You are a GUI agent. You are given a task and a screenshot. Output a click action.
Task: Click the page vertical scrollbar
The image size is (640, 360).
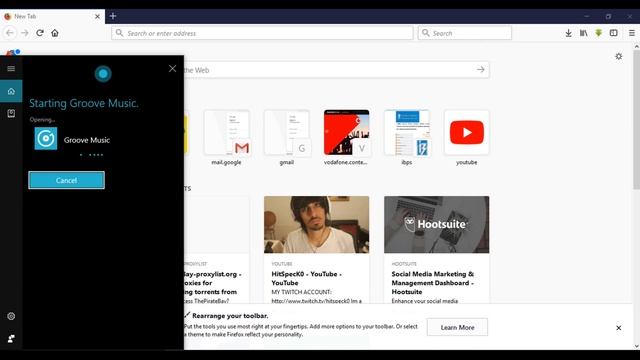[x=636, y=120]
